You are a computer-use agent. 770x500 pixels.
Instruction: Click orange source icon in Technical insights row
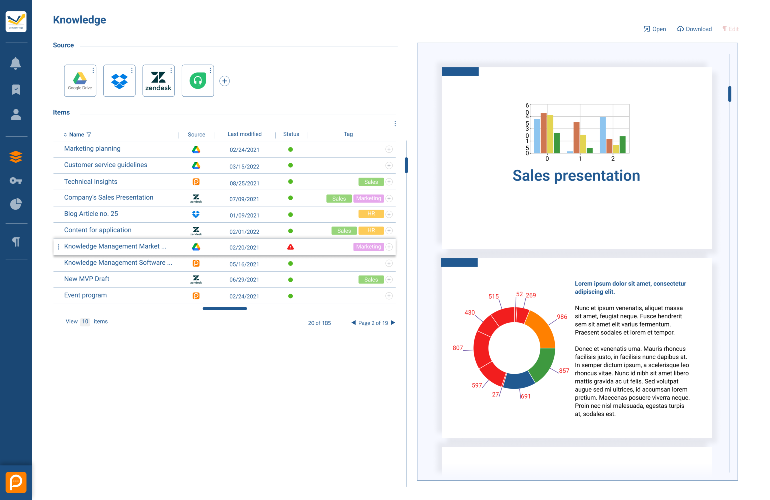coord(196,182)
